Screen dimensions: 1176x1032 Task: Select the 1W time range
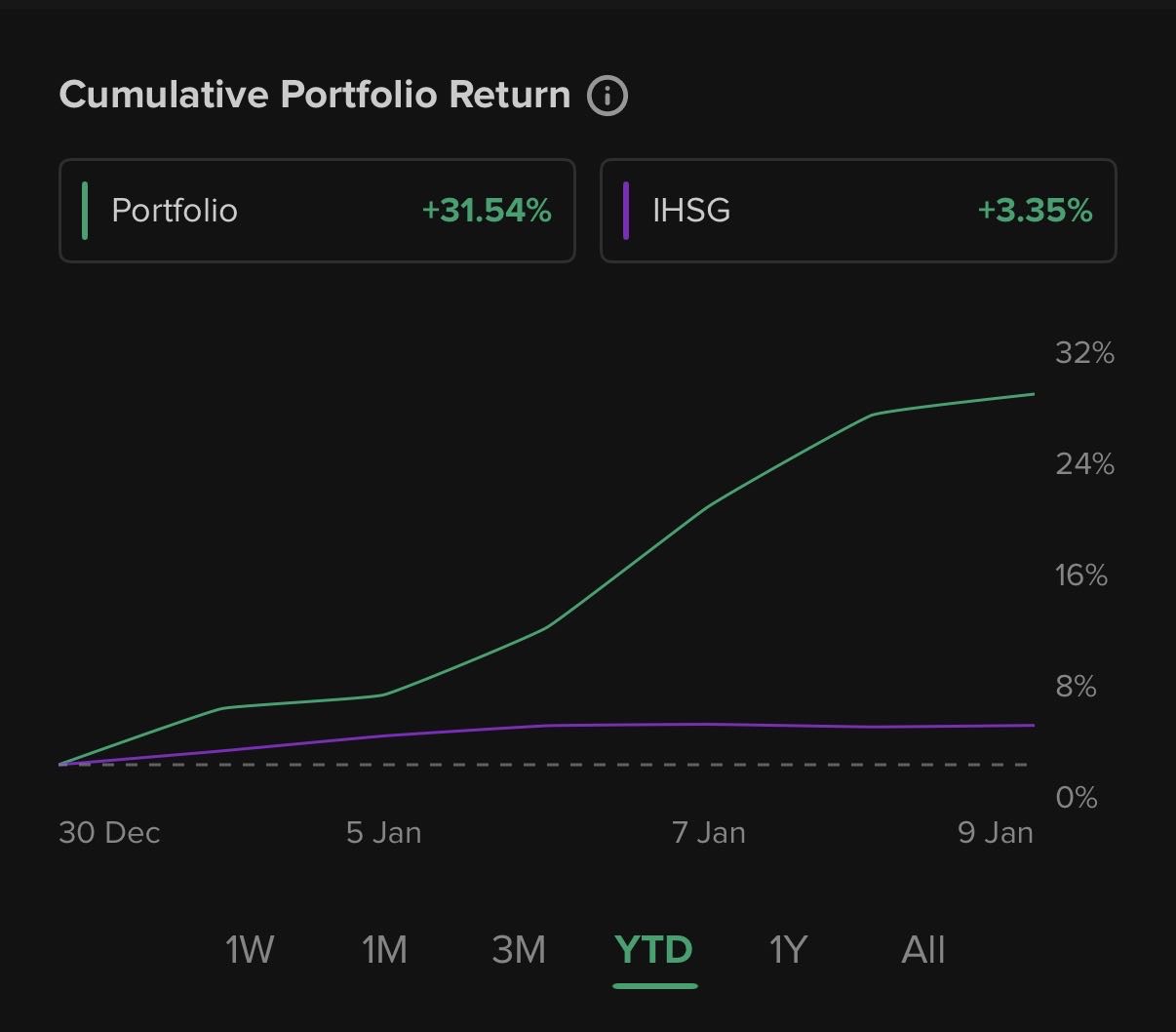coord(250,949)
